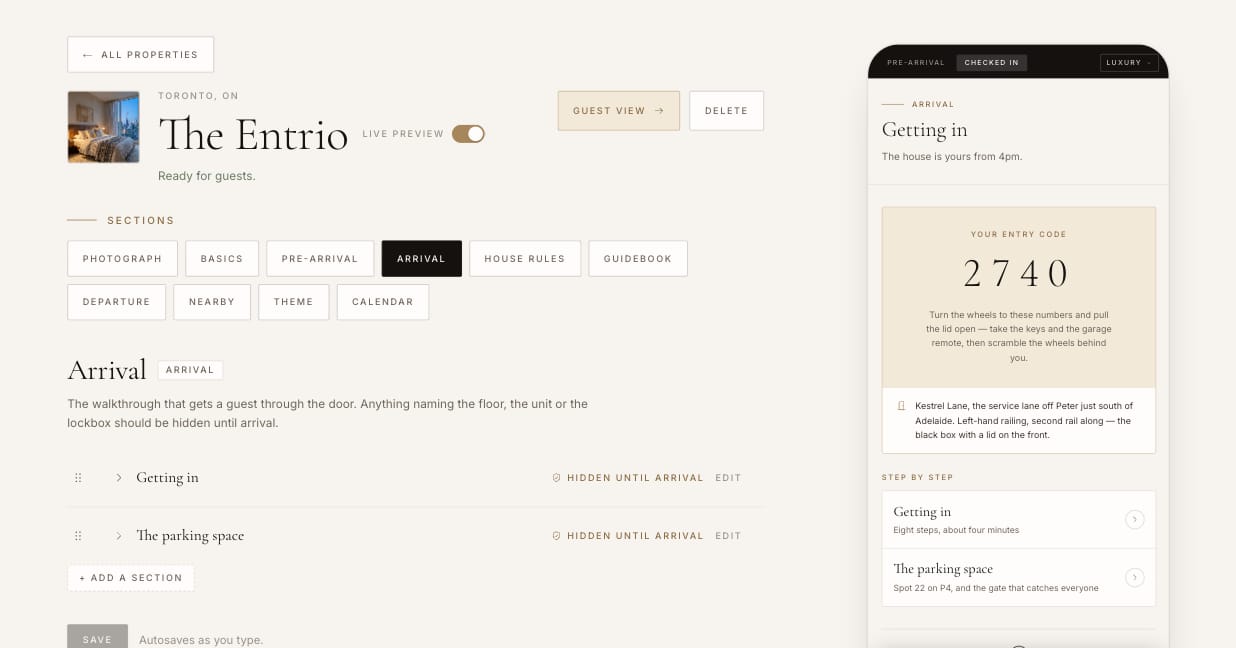Click lockbox location icon beside Kestrel Lane text
This screenshot has width=1236, height=648.
pos(901,406)
